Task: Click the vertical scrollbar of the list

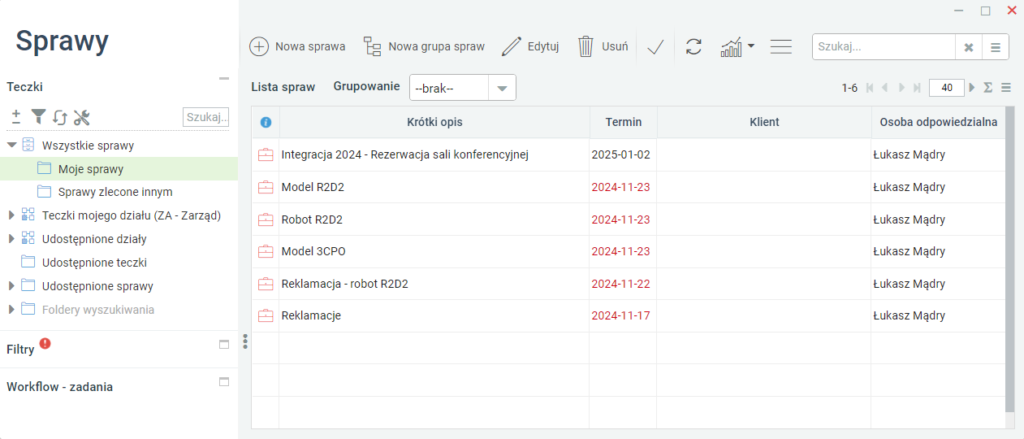Action: [1010, 259]
